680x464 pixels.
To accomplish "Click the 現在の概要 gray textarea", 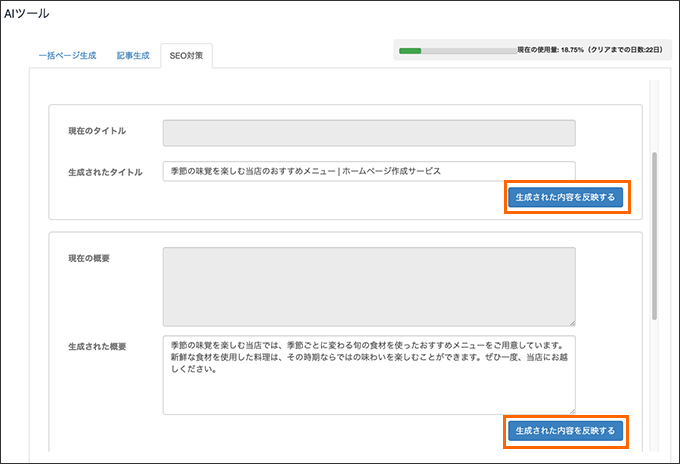I will pyautogui.click(x=369, y=287).
